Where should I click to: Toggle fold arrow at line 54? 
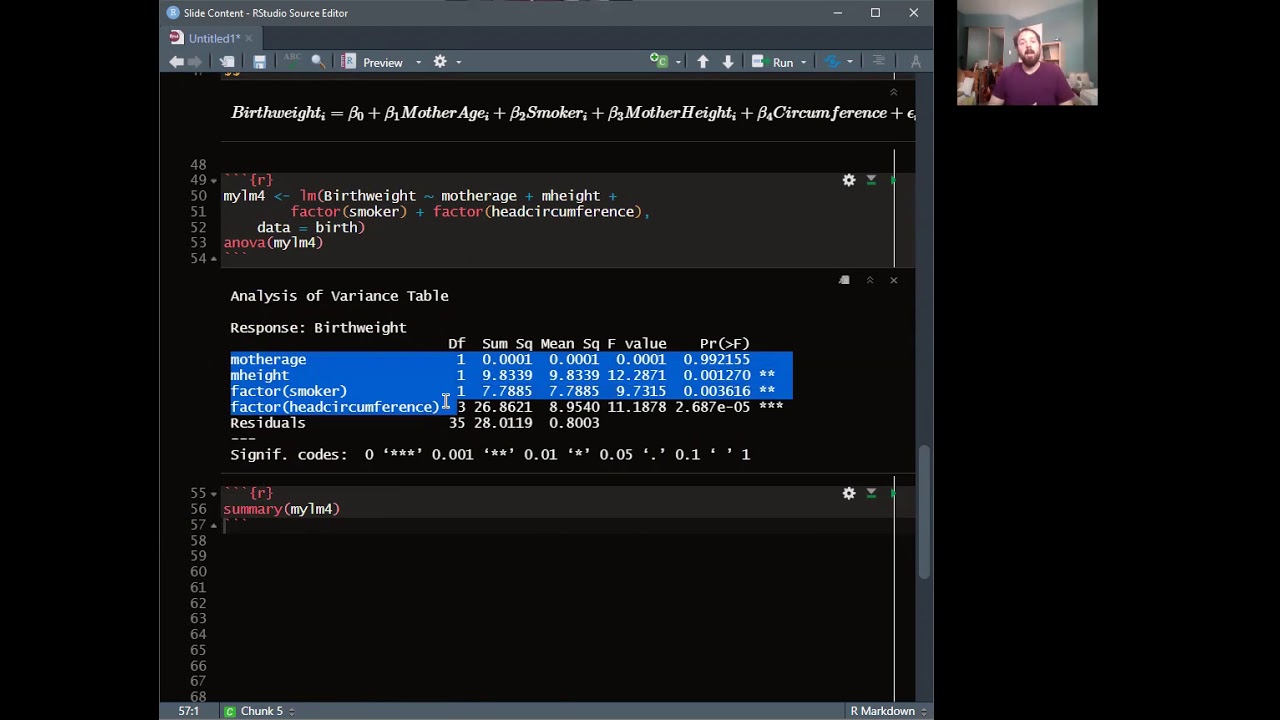point(213,259)
